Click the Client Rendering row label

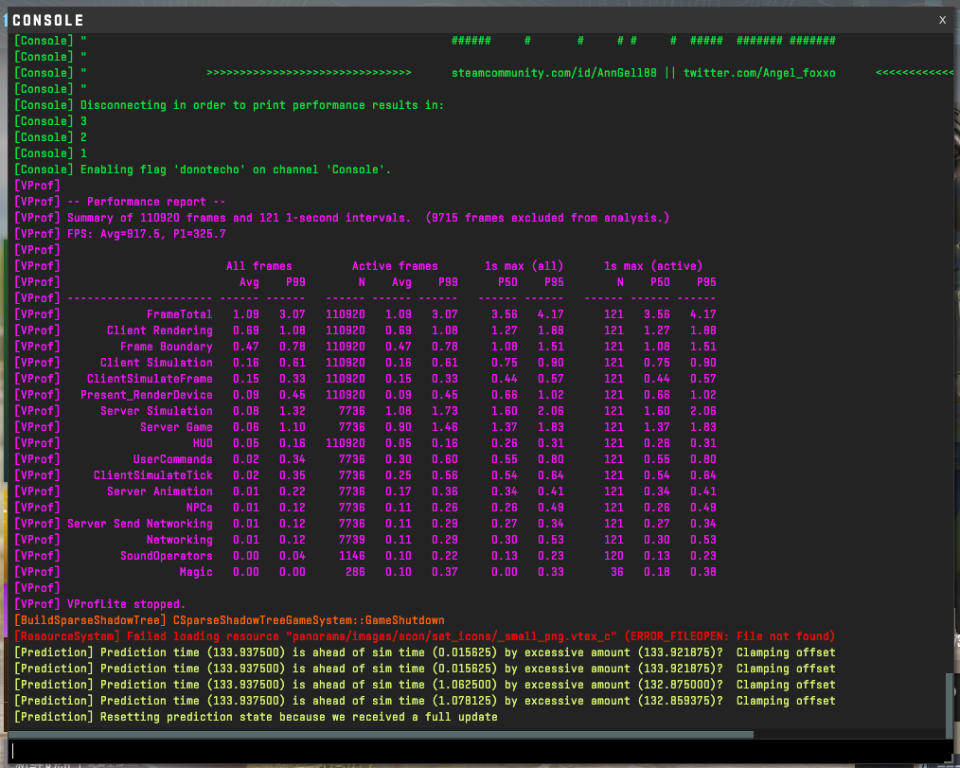click(159, 330)
